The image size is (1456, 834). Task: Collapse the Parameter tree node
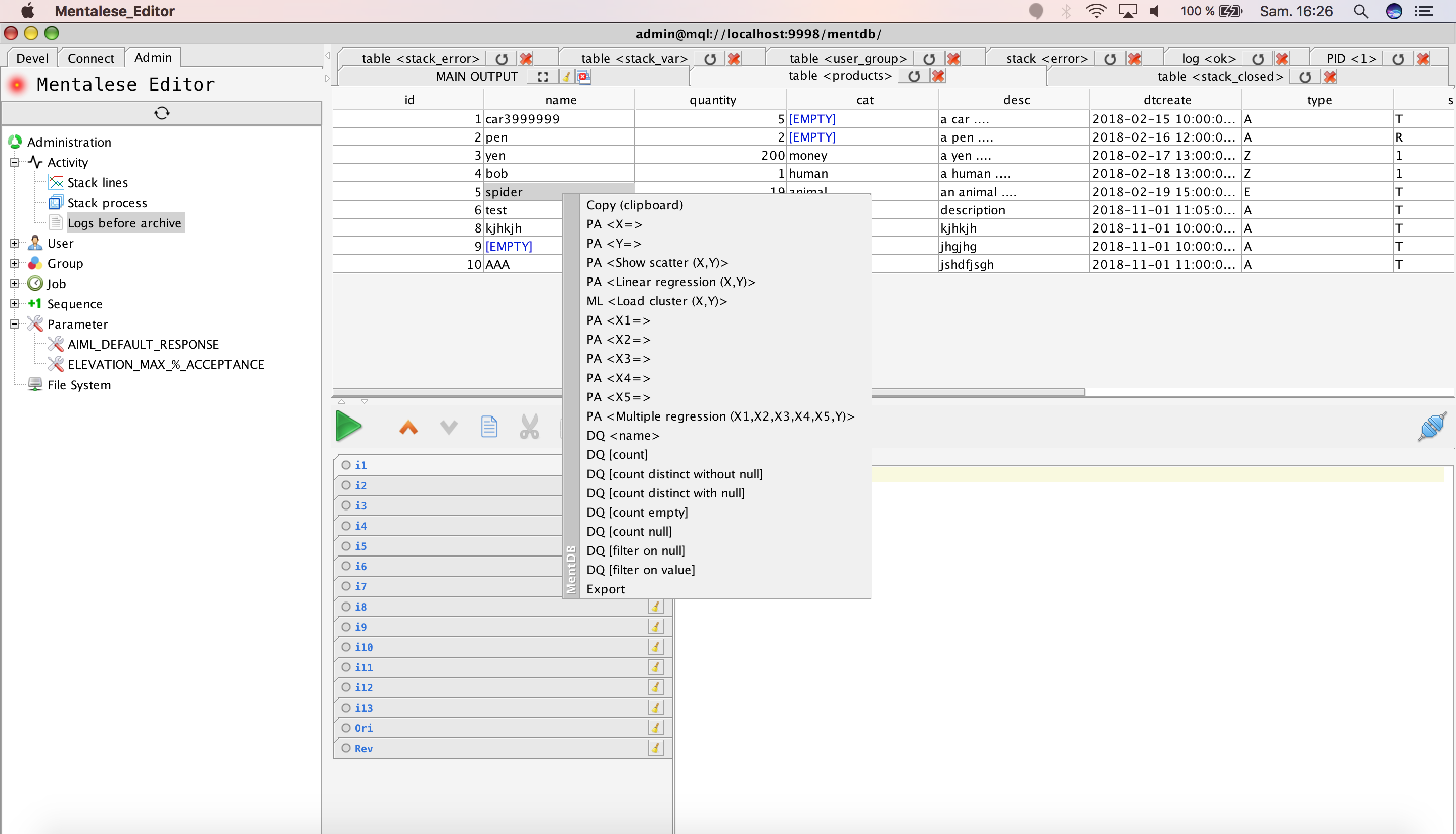15,324
